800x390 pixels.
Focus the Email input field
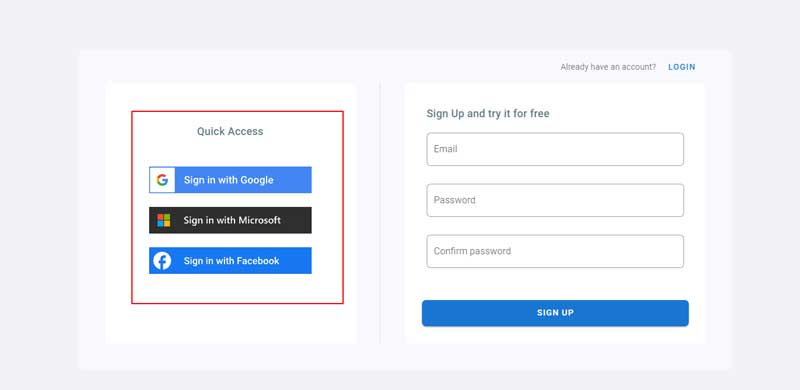pyautogui.click(x=555, y=149)
